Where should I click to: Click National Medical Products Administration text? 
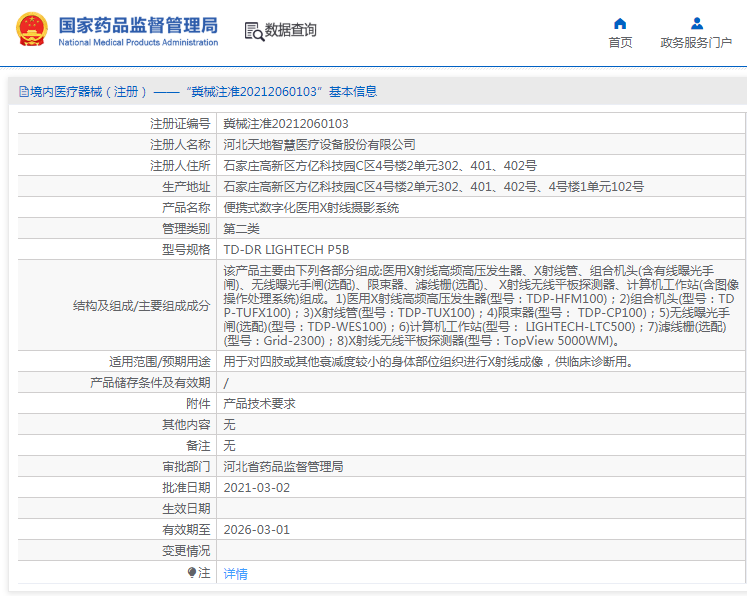coord(138,42)
